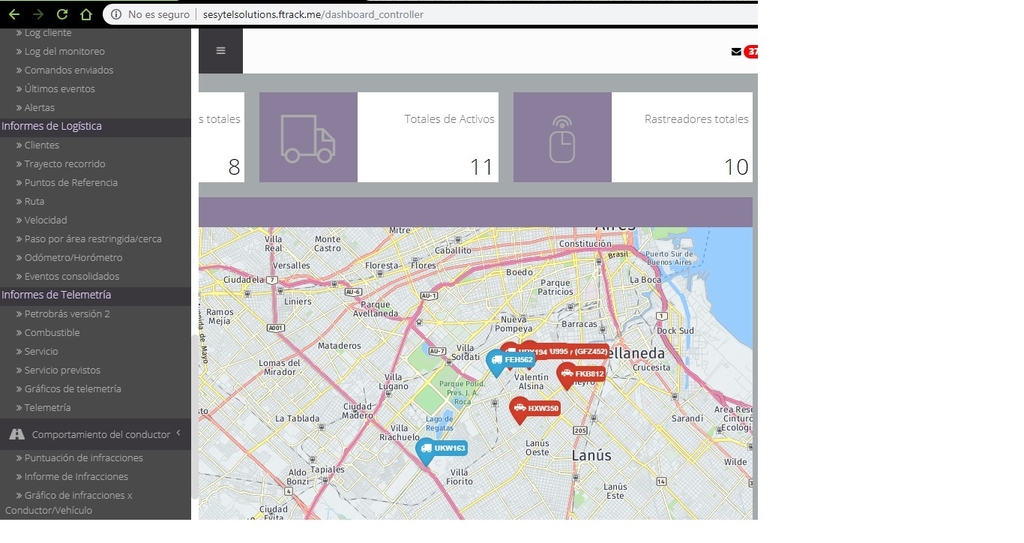
Task: Click the purple map panel header bar
Action: pyautogui.click(x=475, y=212)
